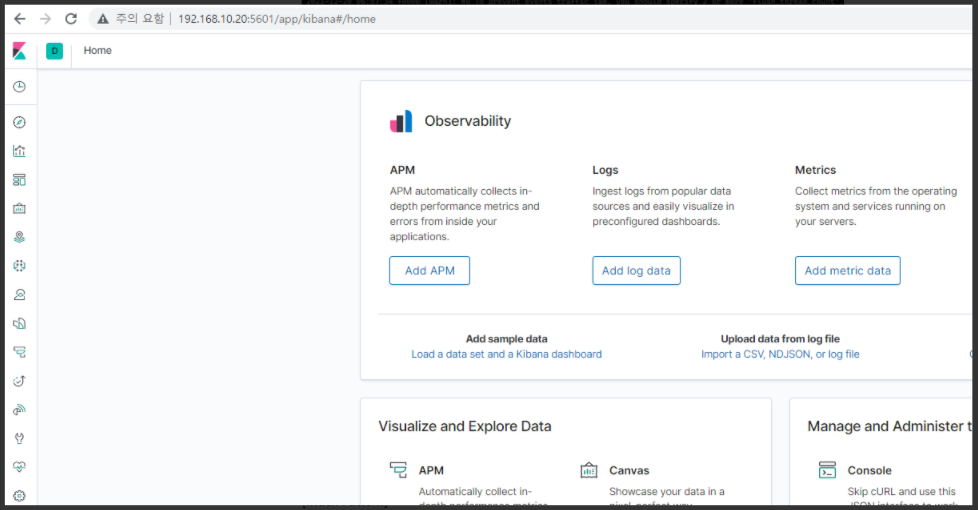This screenshot has height=510, width=978.
Task: Open the D space avatar
Action: [54, 51]
